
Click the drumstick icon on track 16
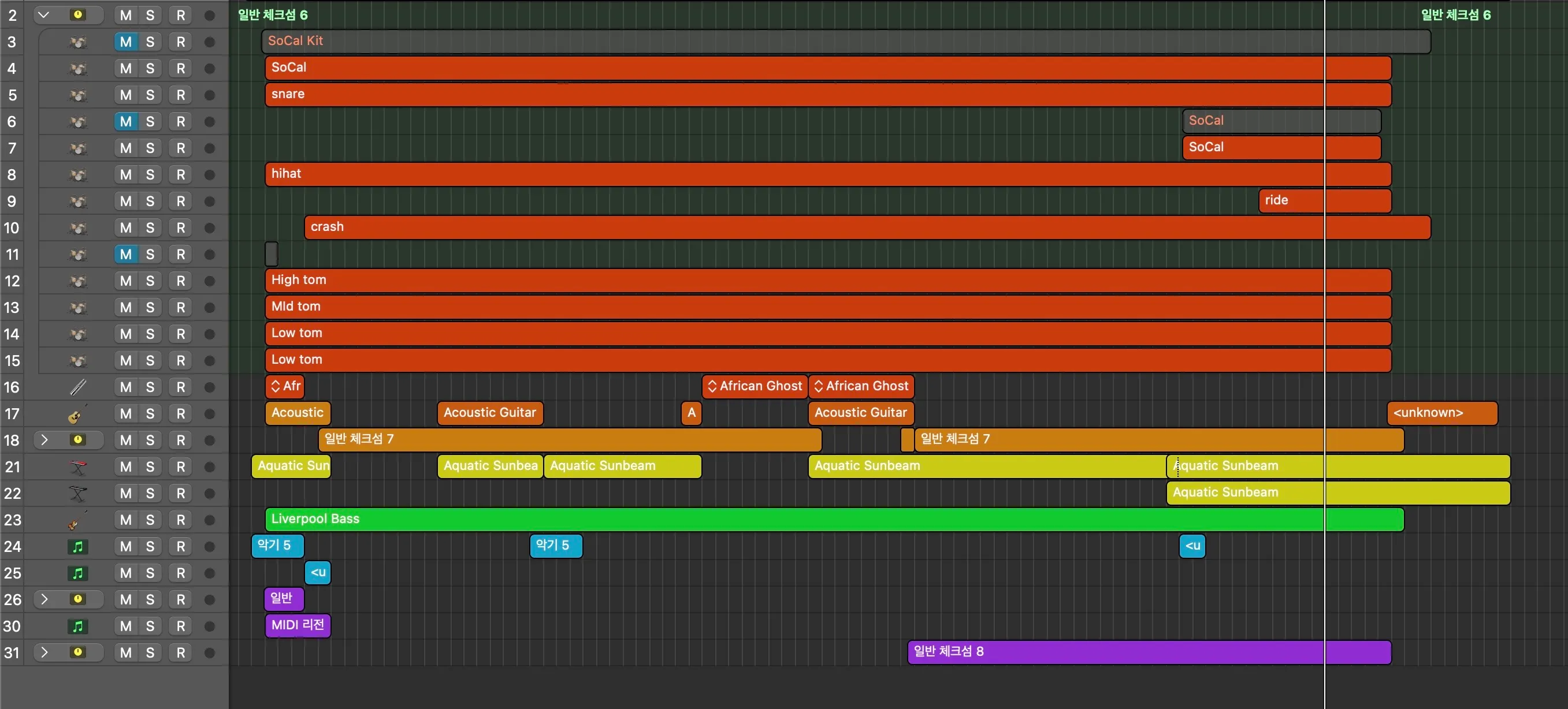[x=77, y=387]
